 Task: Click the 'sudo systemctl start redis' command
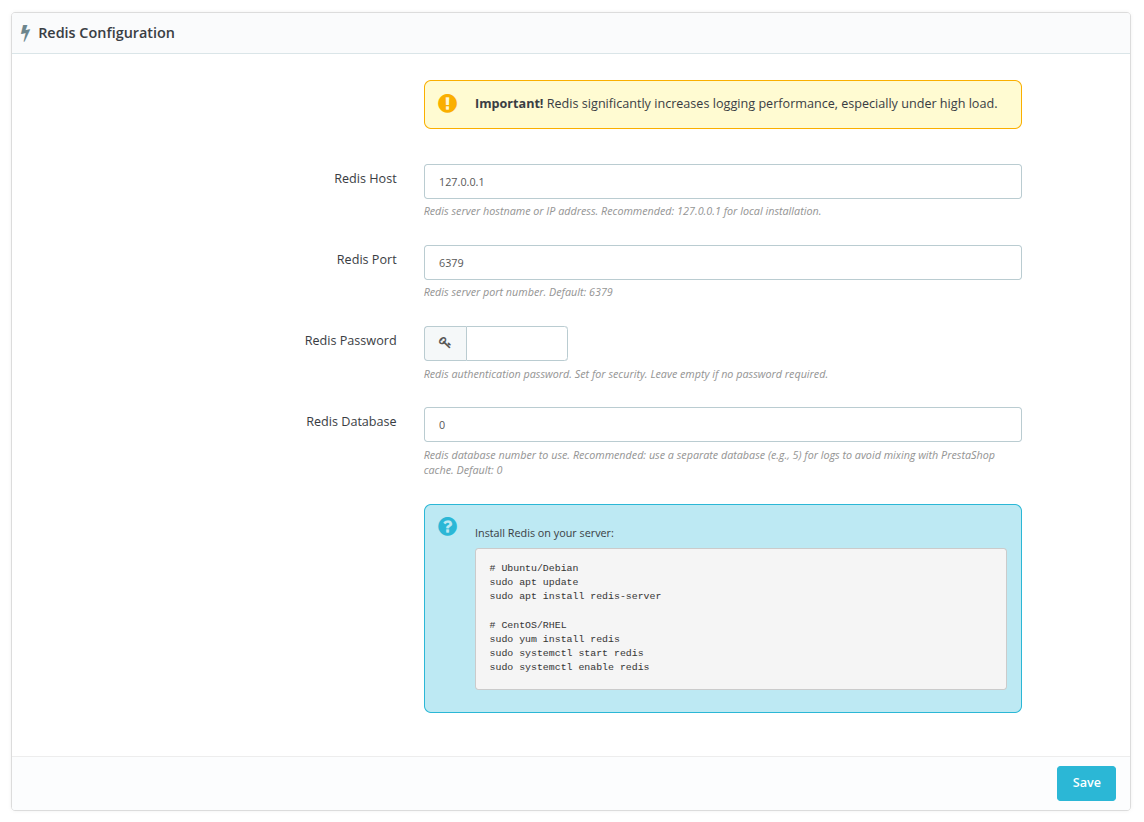point(567,653)
